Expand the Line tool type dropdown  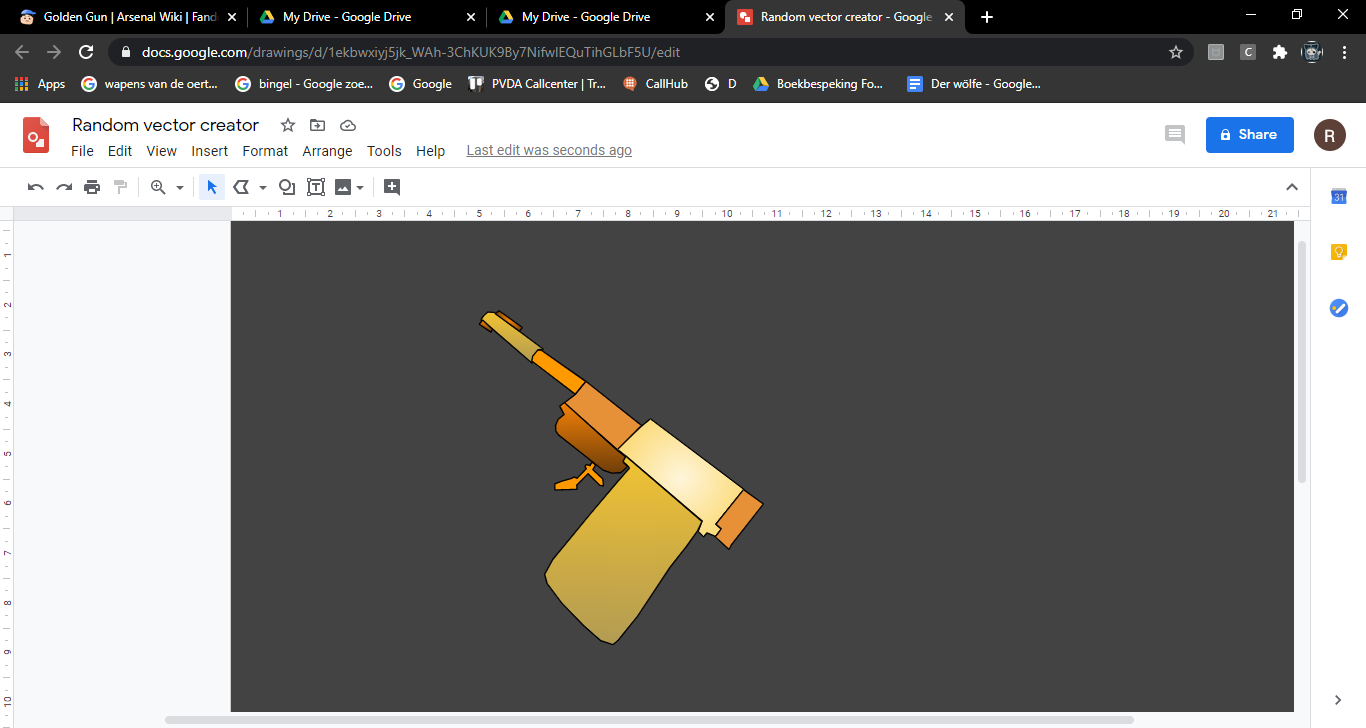pos(263,187)
